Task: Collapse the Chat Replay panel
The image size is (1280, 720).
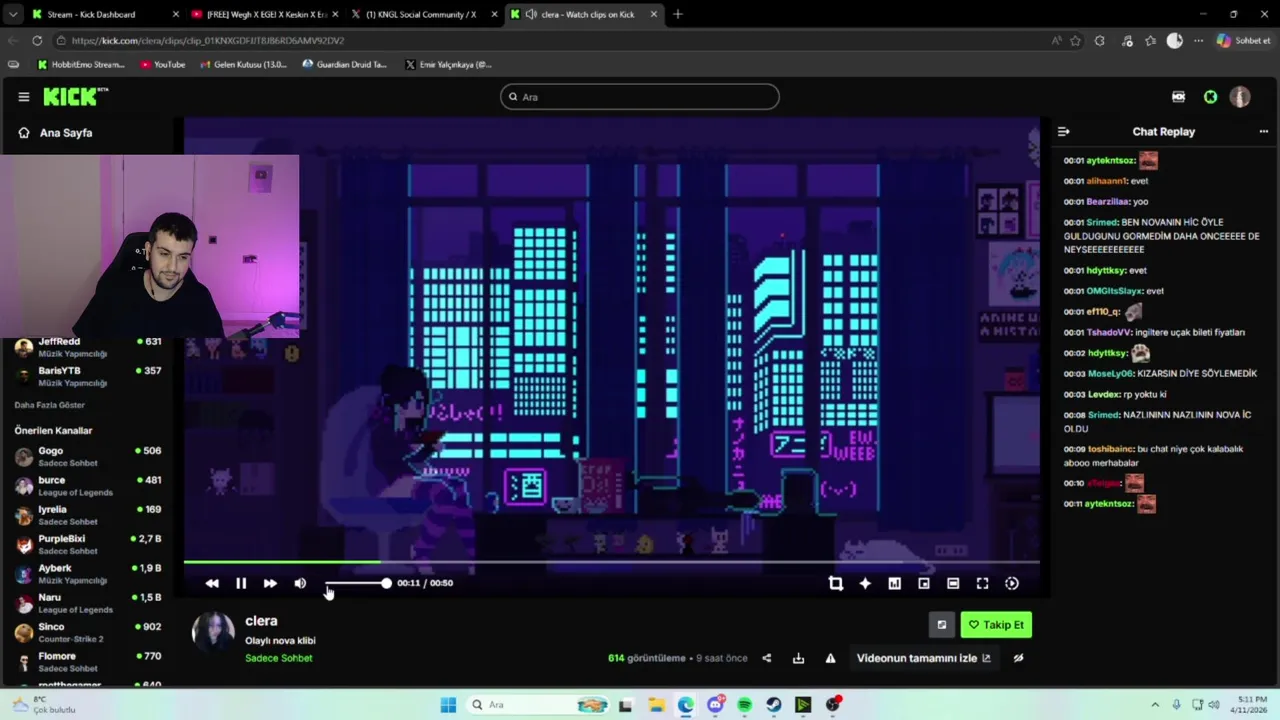Action: (1063, 132)
